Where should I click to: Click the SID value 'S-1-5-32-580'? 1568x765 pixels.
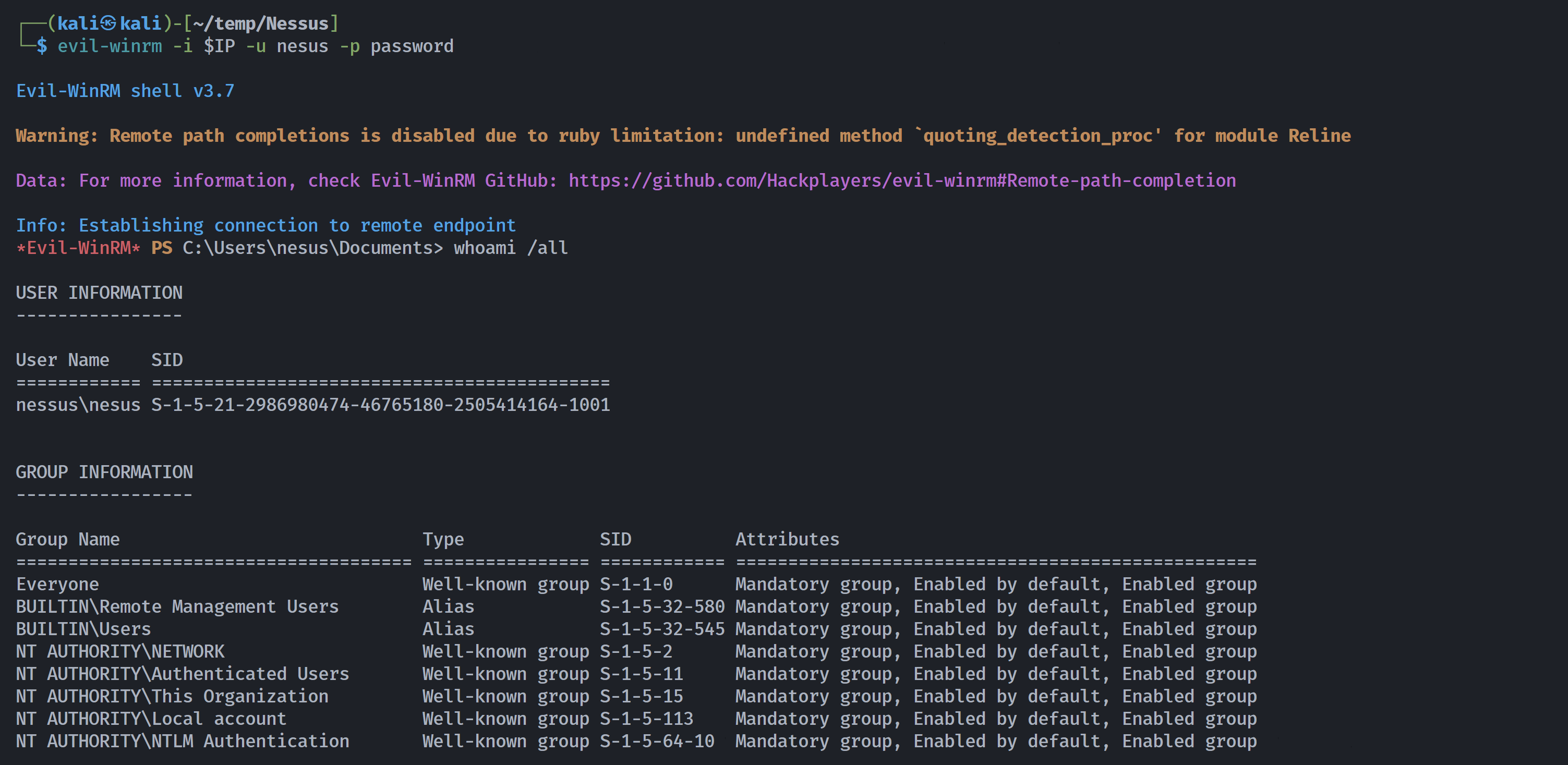(x=662, y=607)
